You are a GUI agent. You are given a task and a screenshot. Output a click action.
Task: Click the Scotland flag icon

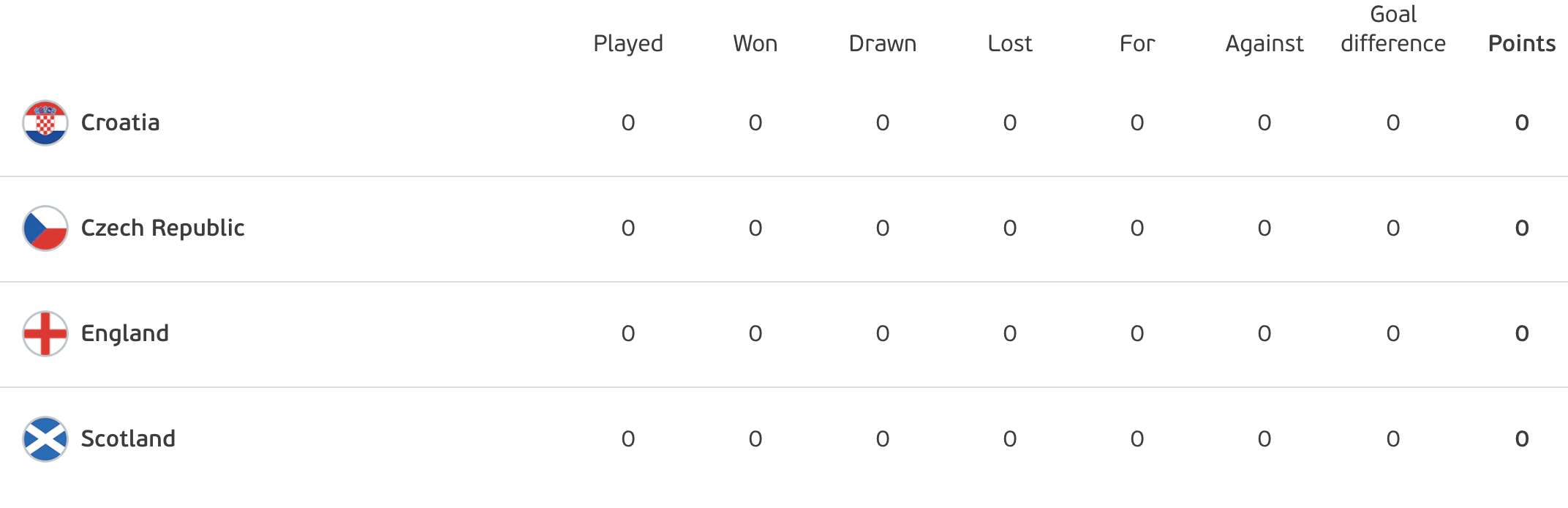tap(45, 439)
